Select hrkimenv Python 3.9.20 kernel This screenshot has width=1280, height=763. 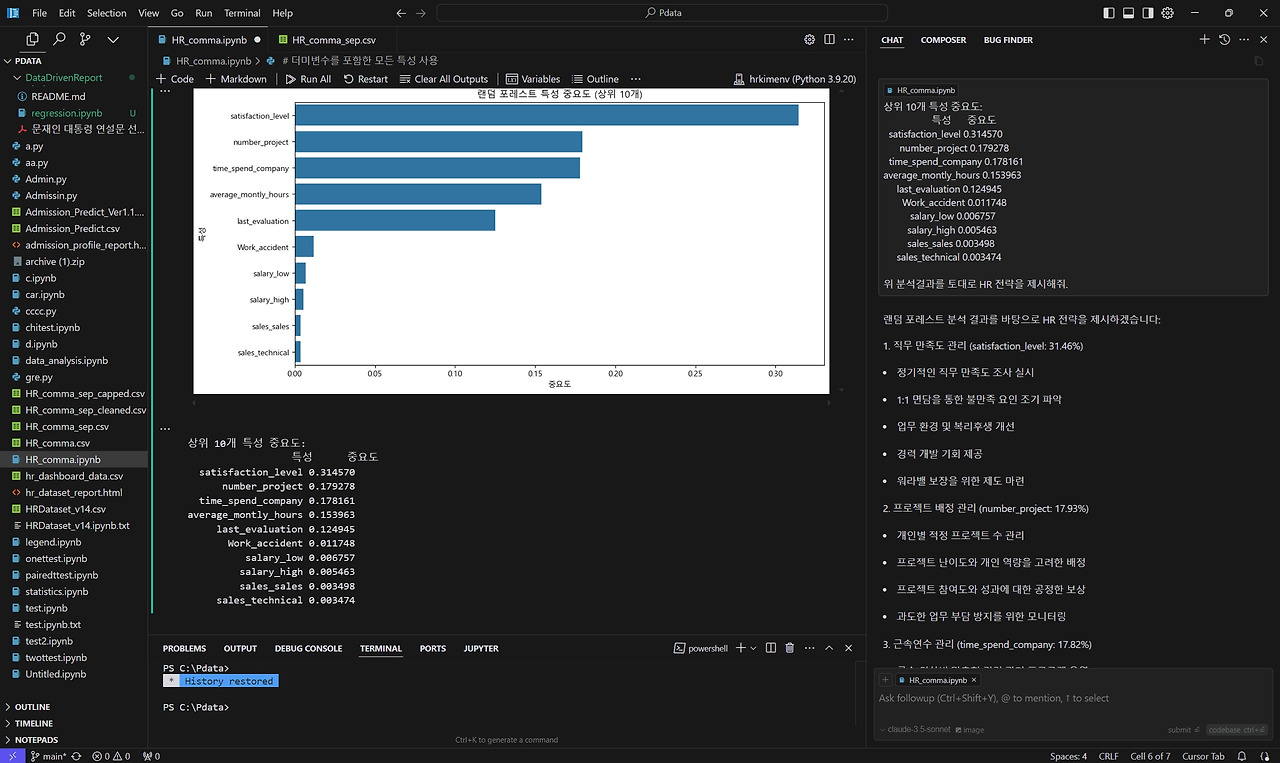point(795,79)
